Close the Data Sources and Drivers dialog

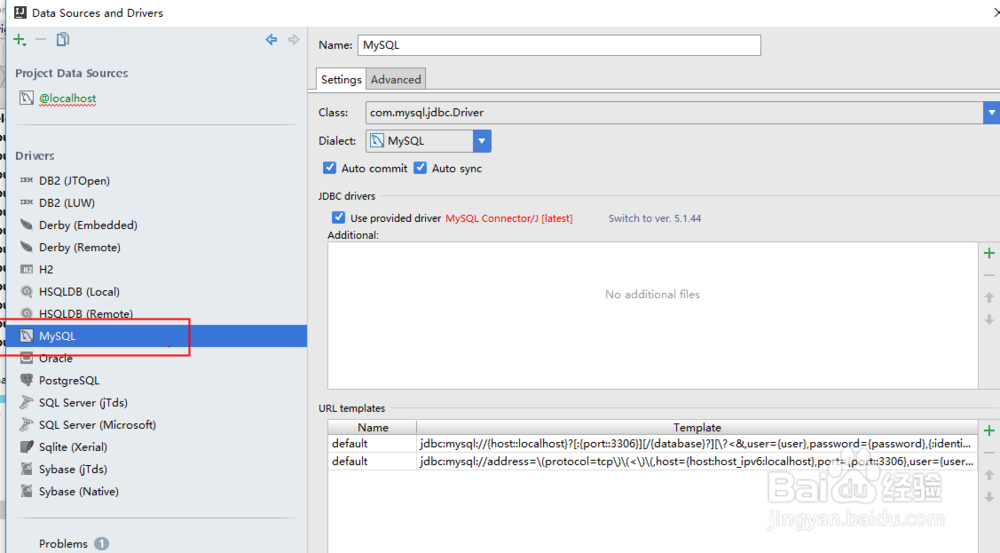pos(996,12)
